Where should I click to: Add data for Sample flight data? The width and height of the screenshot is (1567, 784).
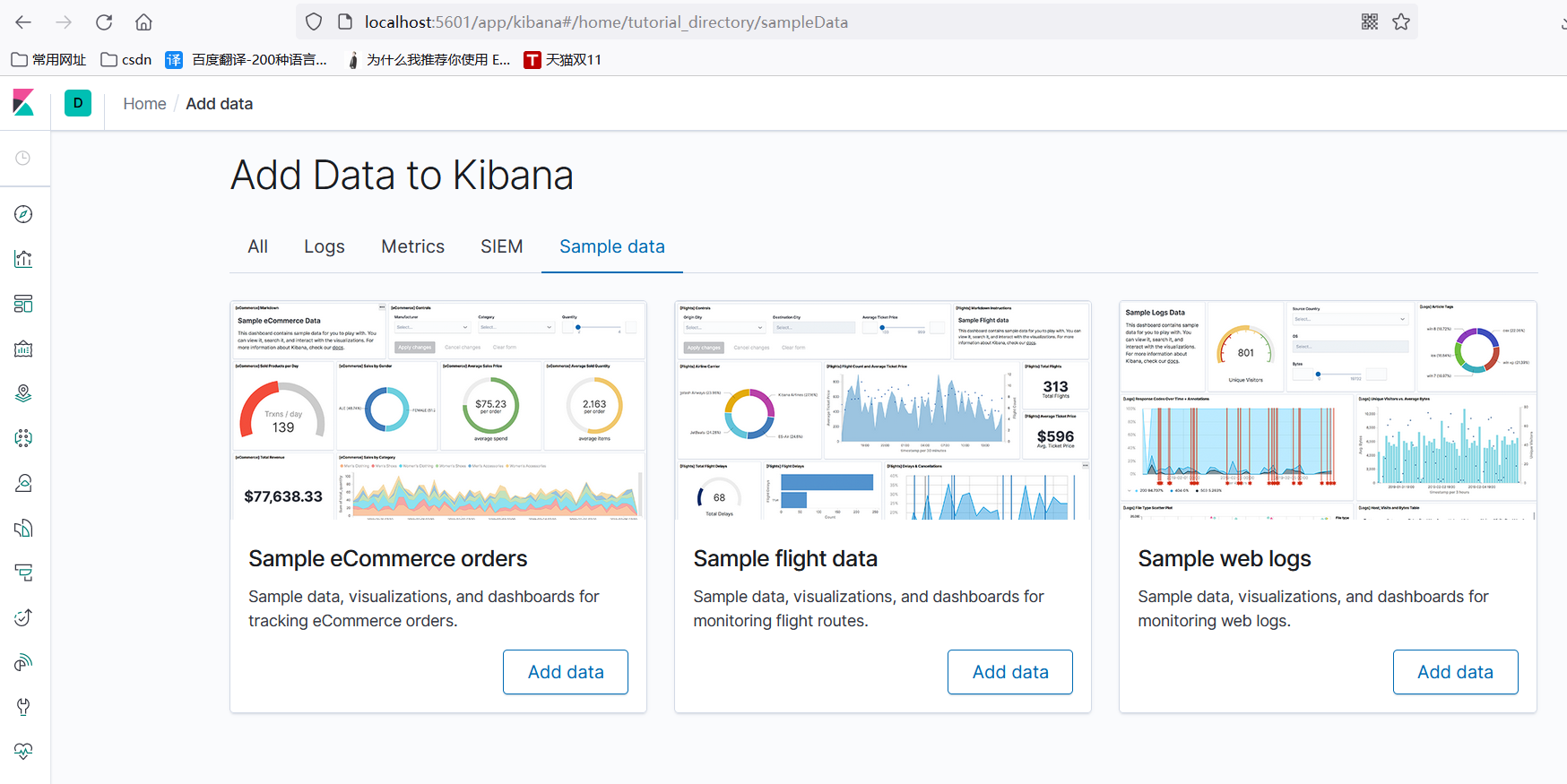click(x=1010, y=672)
